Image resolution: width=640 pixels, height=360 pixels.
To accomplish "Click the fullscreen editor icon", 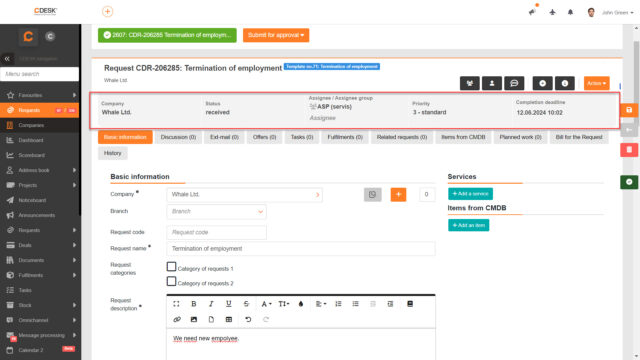I will click(x=176, y=304).
